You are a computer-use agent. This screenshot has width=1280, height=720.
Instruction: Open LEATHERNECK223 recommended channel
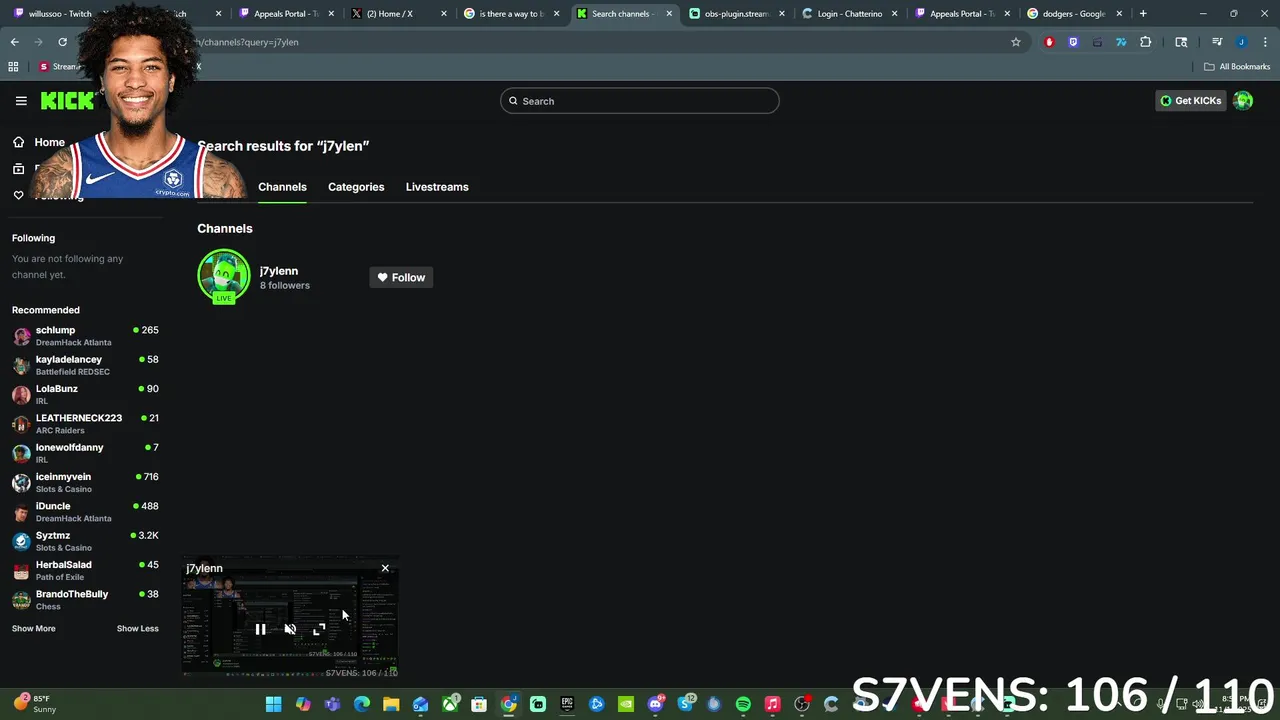[85, 424]
